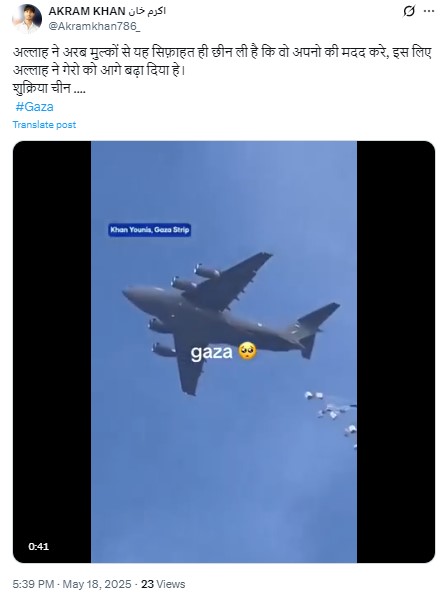Screen dimensions: 446x593
Task: Click the Translate post link
Action: pyautogui.click(x=44, y=125)
